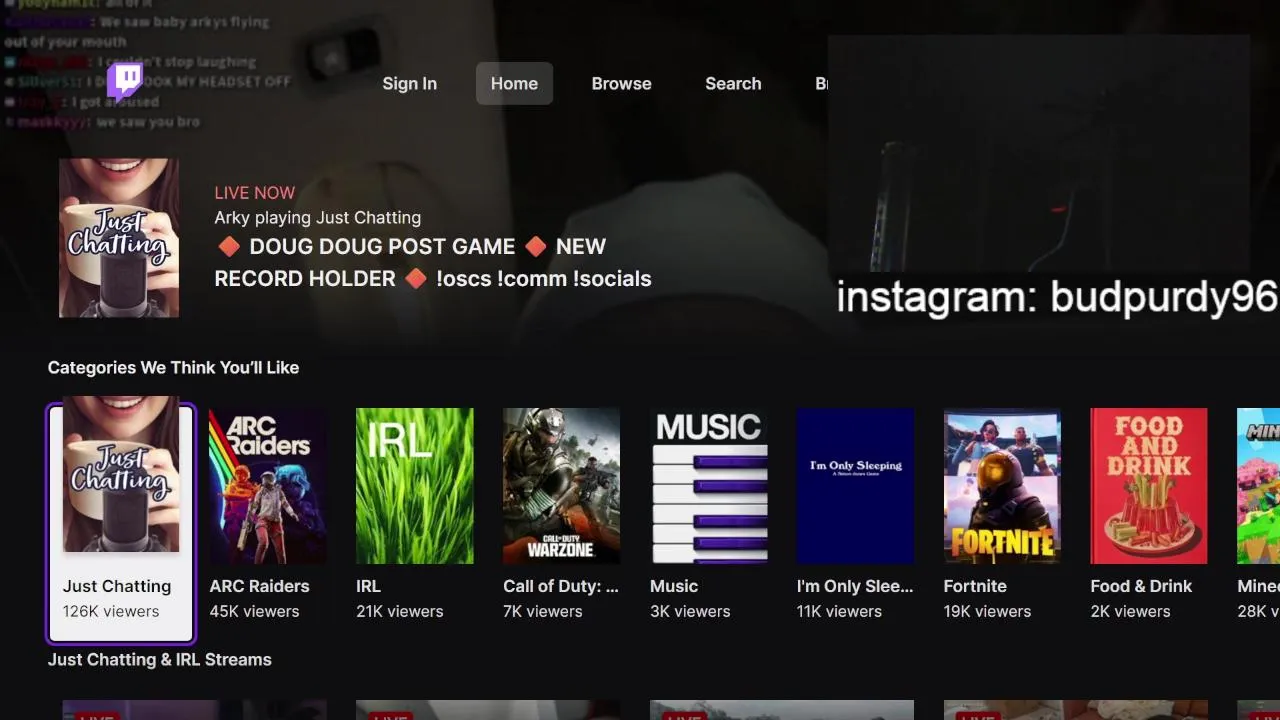This screenshot has width=1280, height=720.
Task: Click the 19K viewers count
Action: [x=987, y=611]
